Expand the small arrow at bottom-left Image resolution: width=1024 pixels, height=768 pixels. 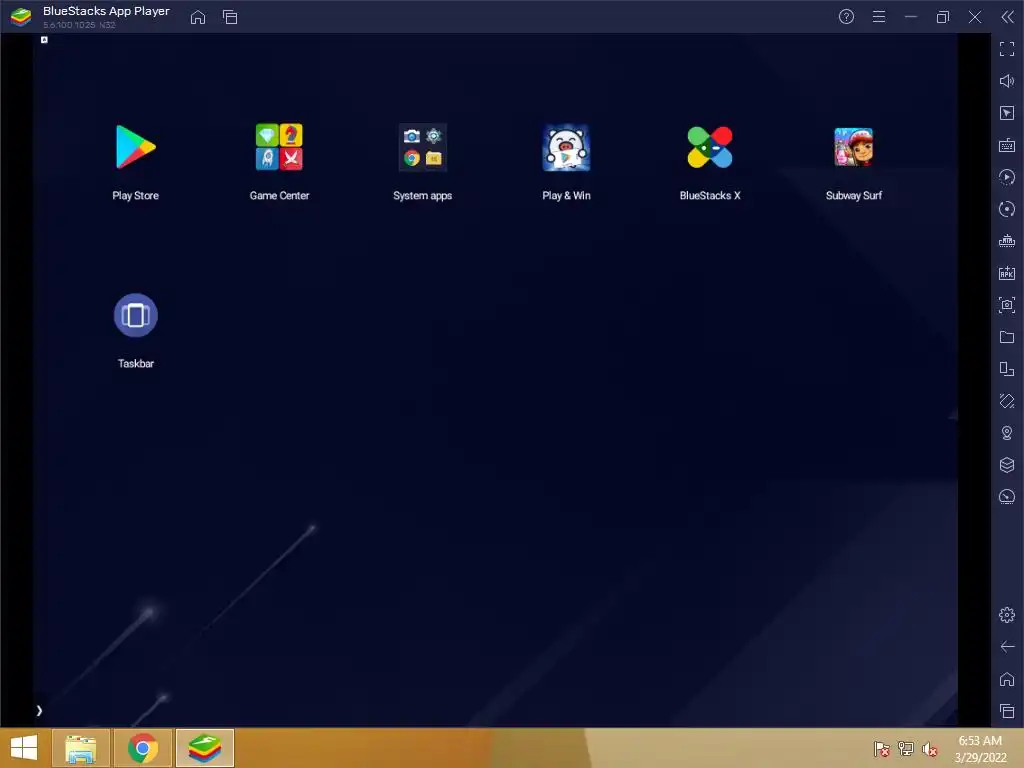pyautogui.click(x=39, y=711)
